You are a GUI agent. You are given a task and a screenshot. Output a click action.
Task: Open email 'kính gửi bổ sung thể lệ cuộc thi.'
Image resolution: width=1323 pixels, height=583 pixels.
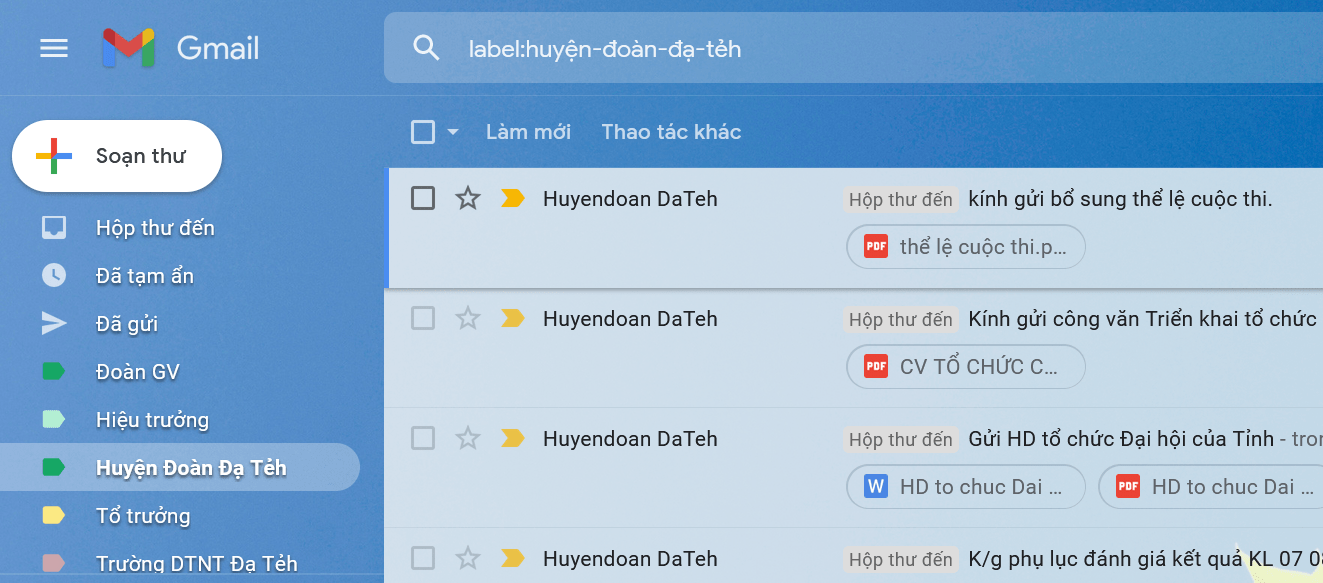click(1120, 199)
